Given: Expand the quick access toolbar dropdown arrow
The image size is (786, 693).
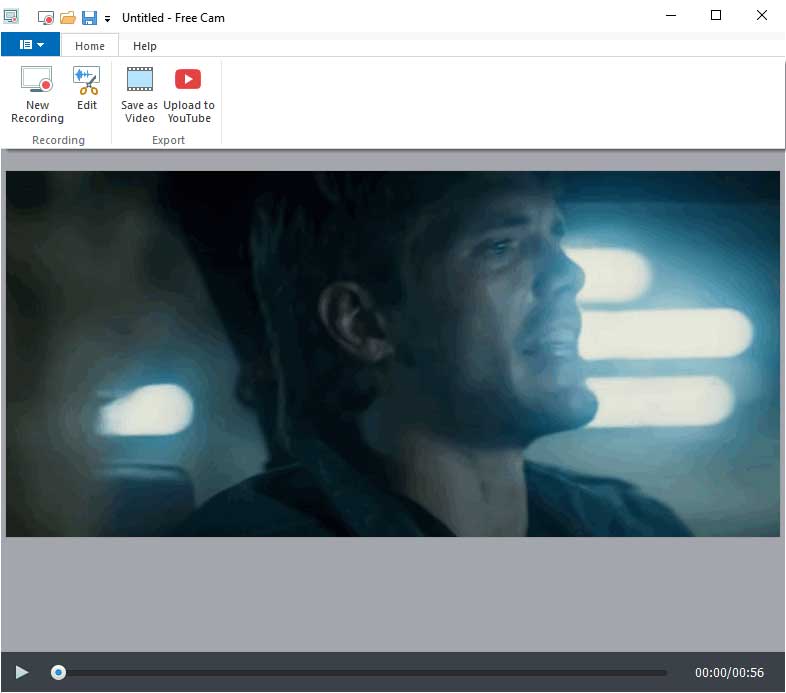Looking at the screenshot, I should point(107,19).
